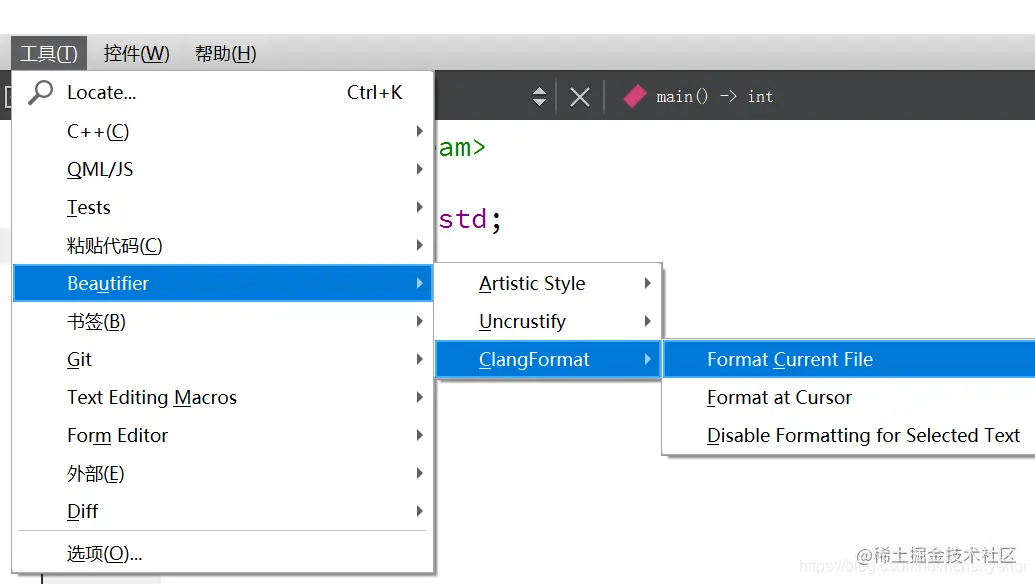Expand the arrow next to Uncrustify
This screenshot has height=584, width=1035.
click(648, 321)
